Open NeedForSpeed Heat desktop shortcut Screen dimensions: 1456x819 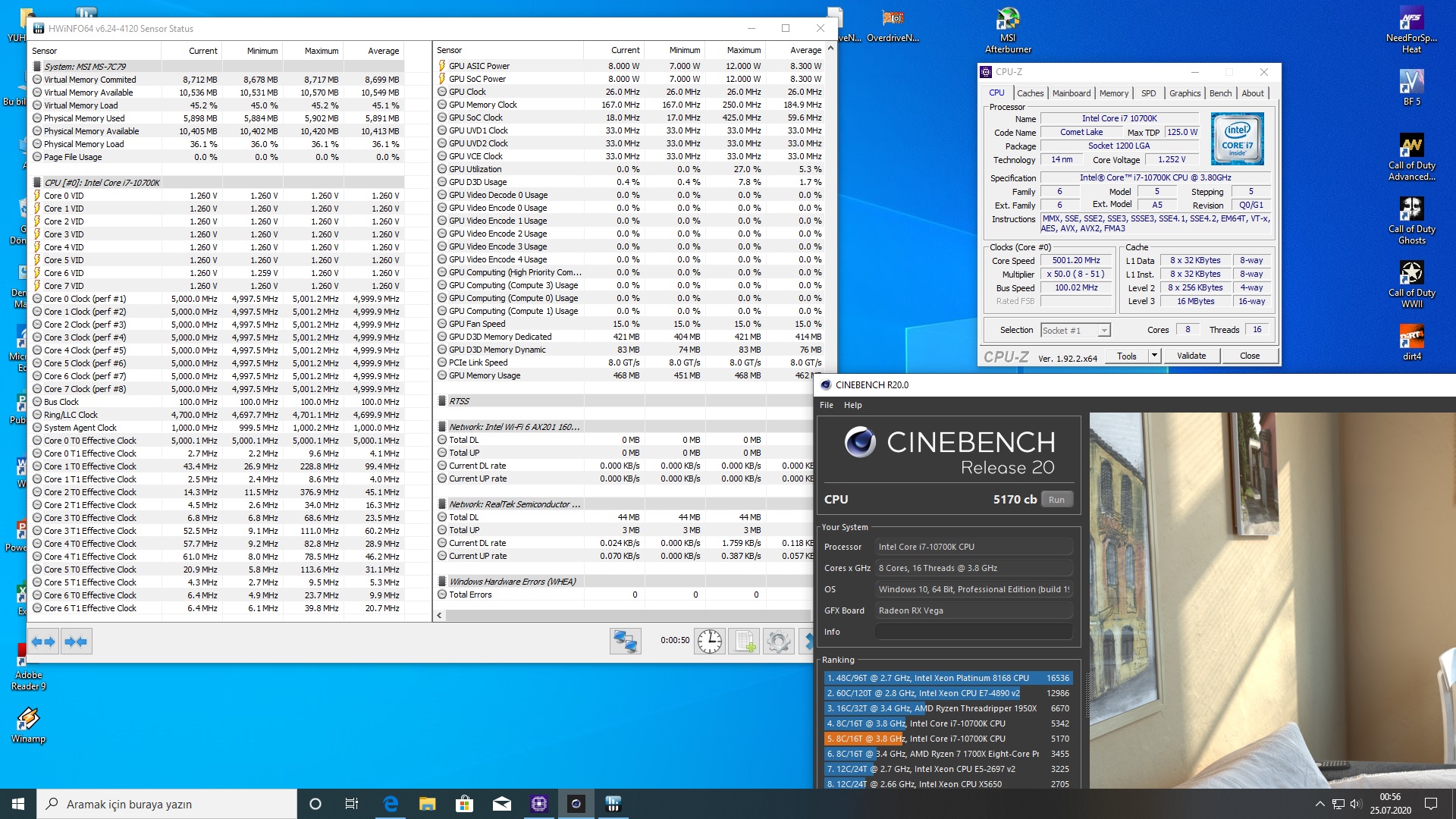[x=1411, y=30]
